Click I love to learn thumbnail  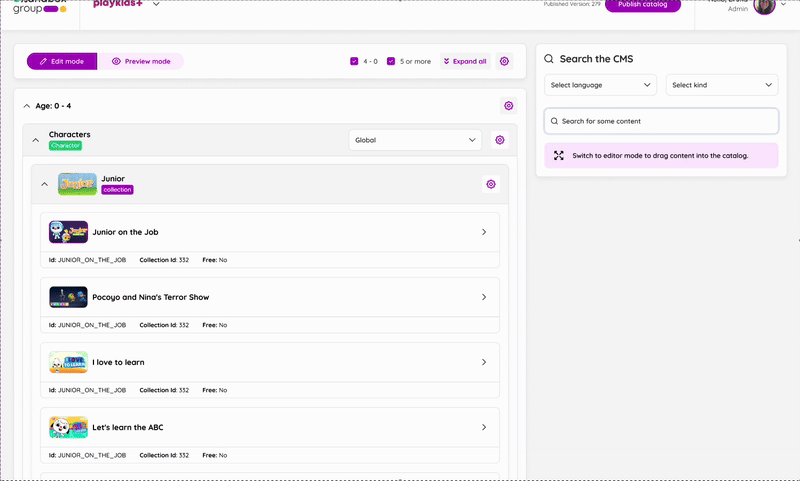(68, 362)
